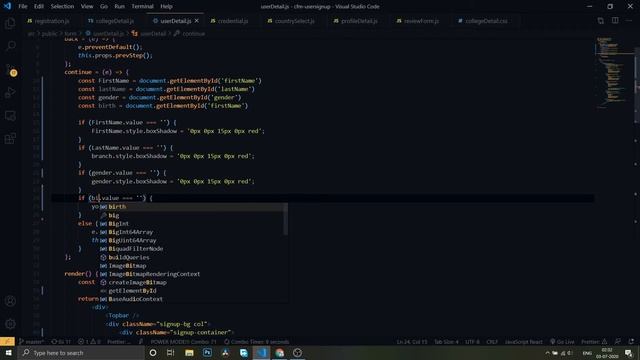Open the Run and Debug view
This screenshot has height=360, width=640.
[11, 93]
